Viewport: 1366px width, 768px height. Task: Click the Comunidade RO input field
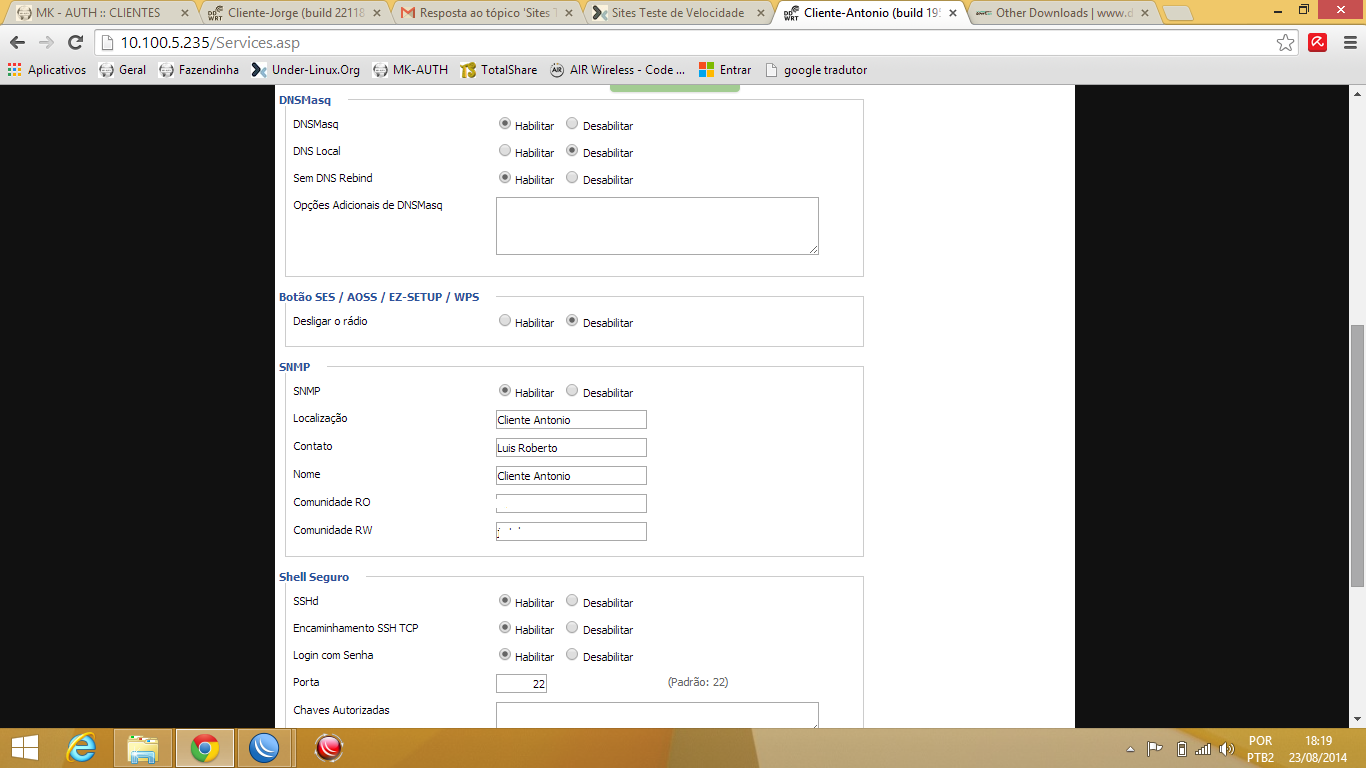571,503
